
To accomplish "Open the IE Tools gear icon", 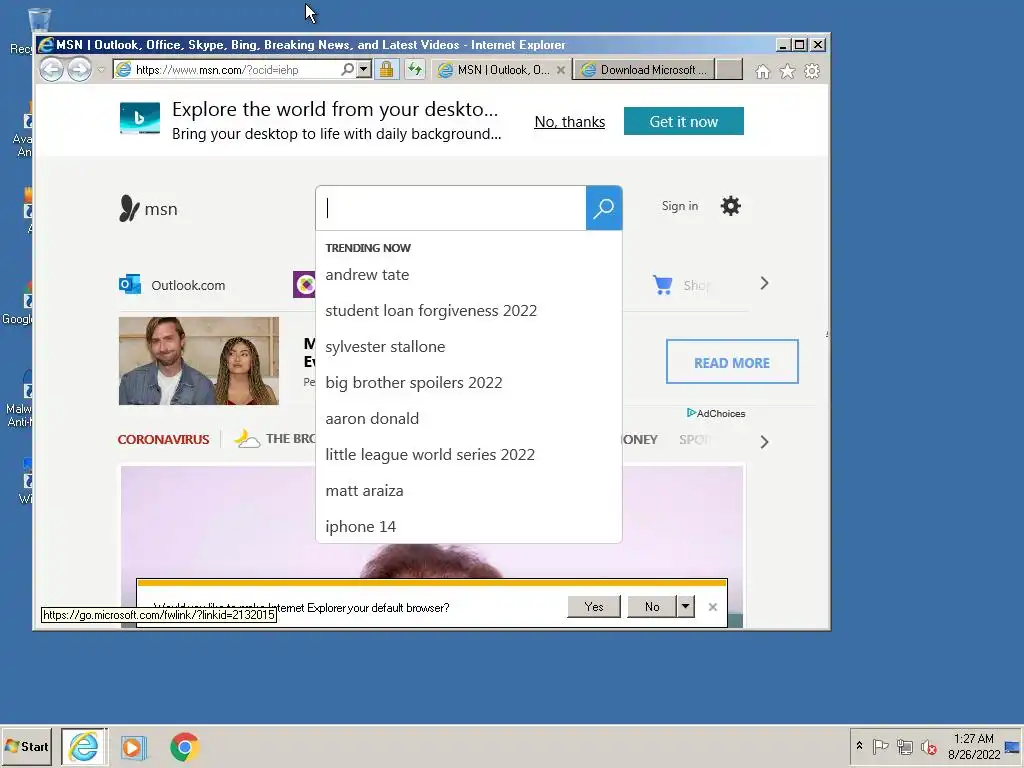I will tap(812, 71).
